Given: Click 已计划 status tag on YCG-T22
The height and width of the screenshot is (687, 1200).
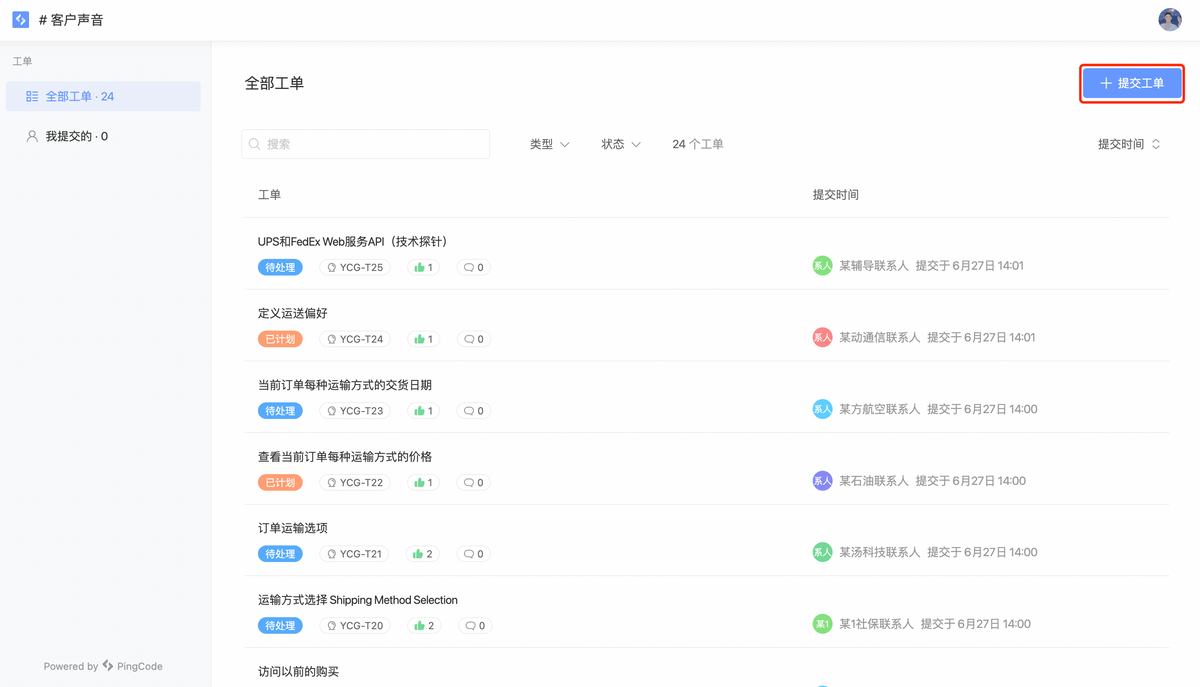Looking at the screenshot, I should (280, 482).
